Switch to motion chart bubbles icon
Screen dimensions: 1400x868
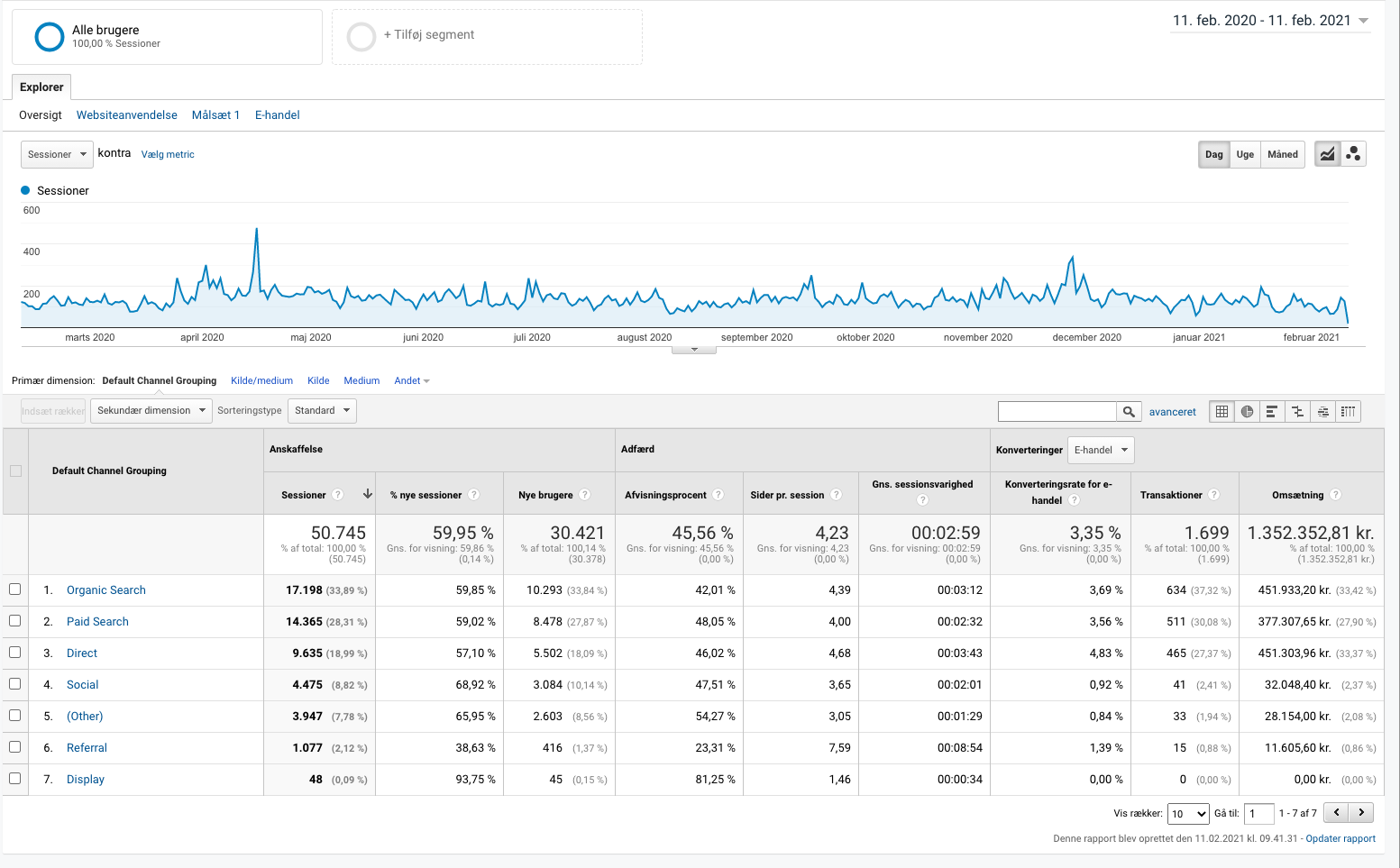(1353, 154)
